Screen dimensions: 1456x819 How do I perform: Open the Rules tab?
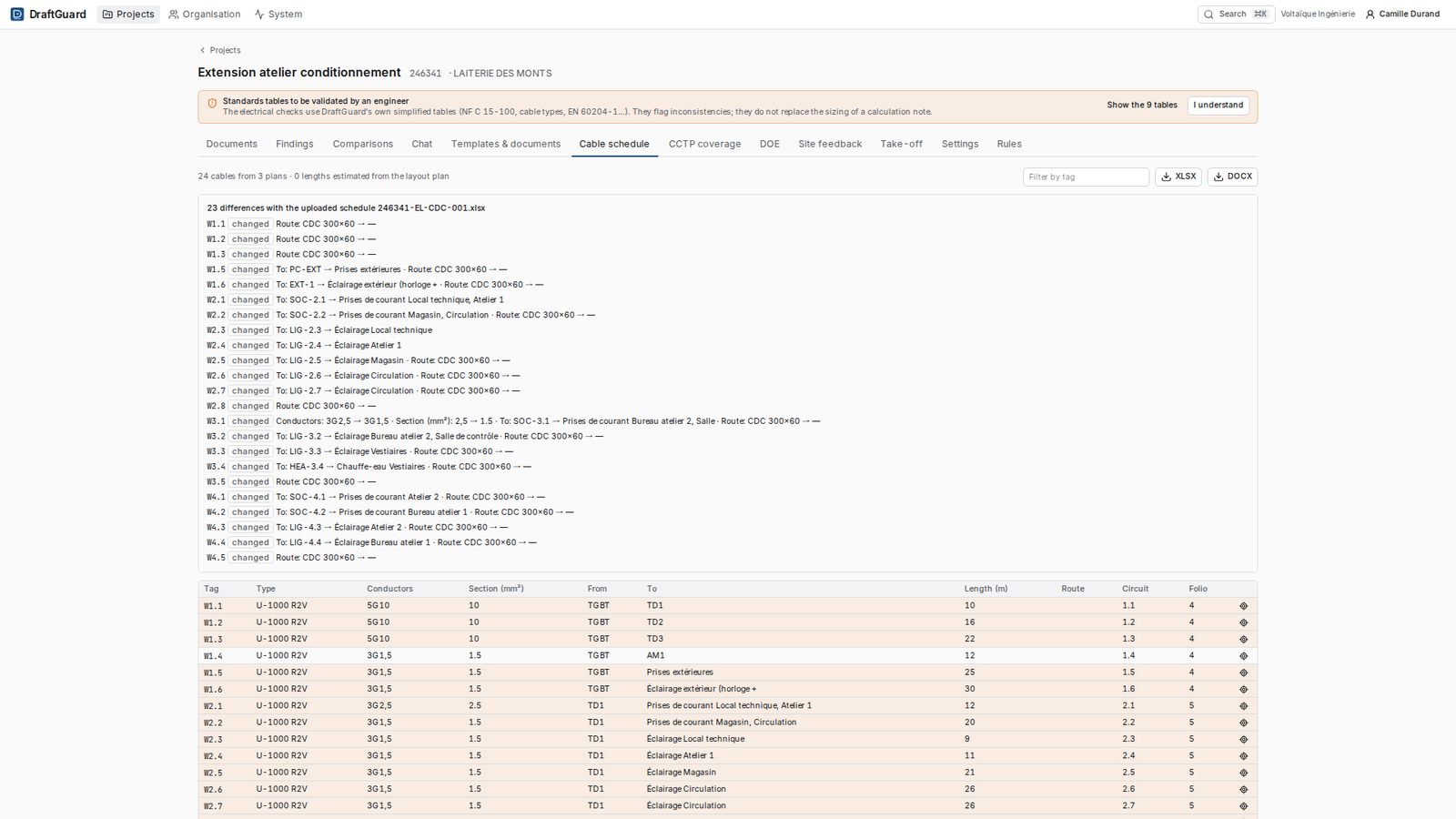[1009, 144]
